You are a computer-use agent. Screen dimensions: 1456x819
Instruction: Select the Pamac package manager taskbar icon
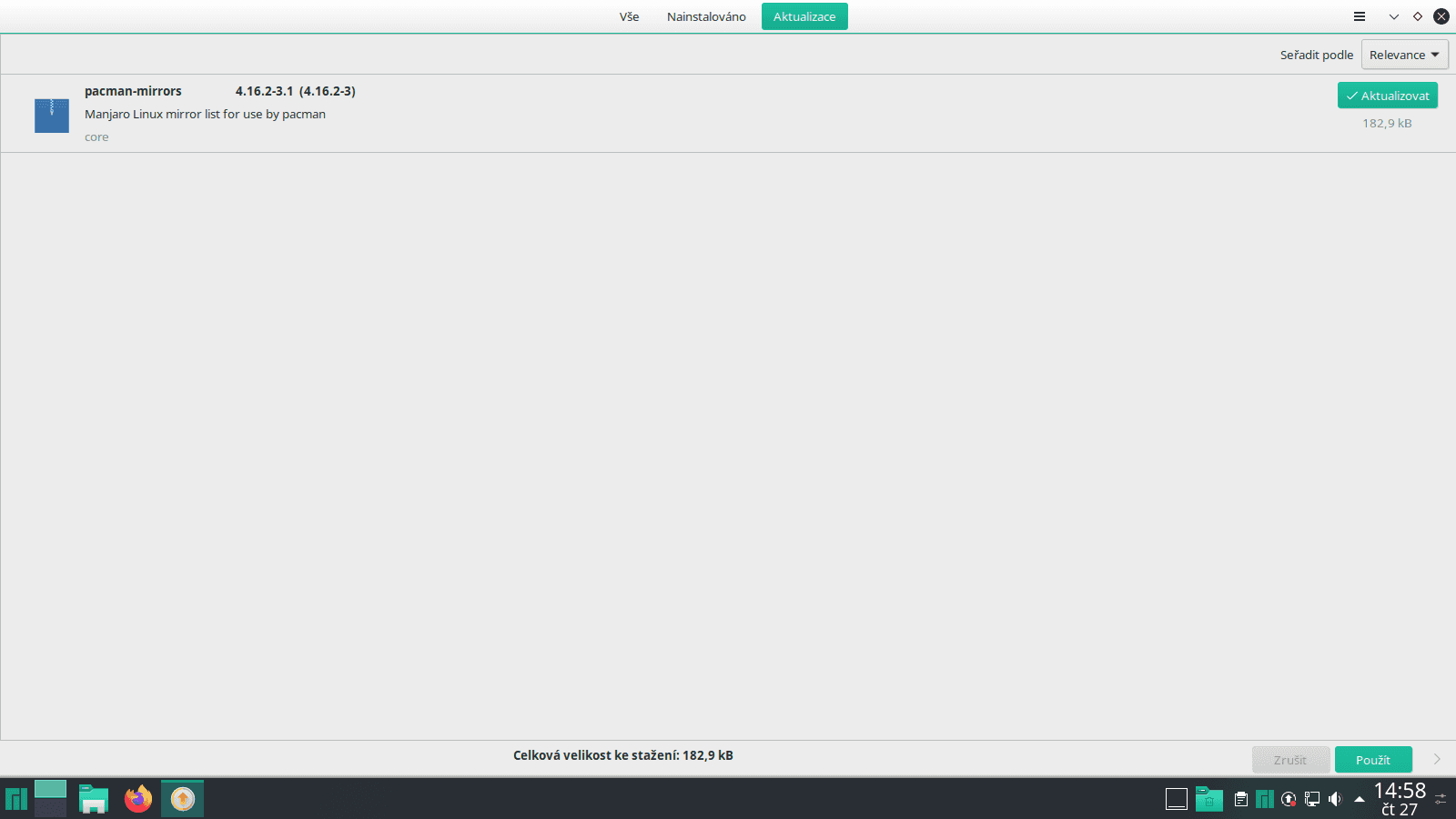tap(181, 798)
